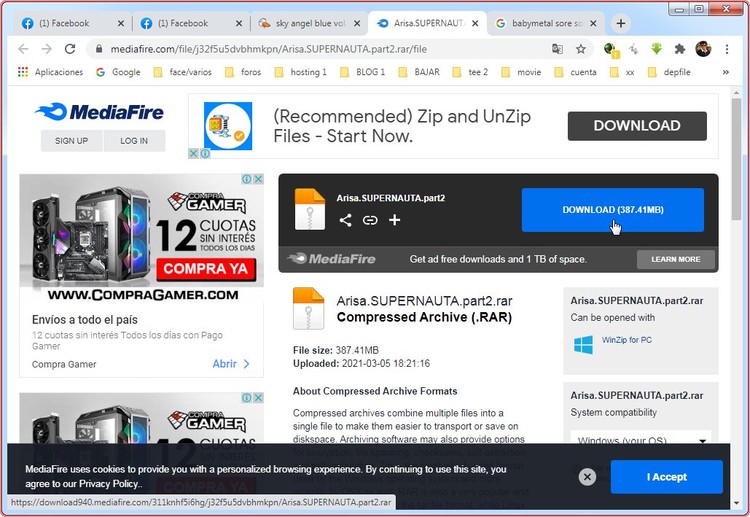Screen dimensions: 750x517
Task: Click the browser forward arrow
Action: [x=46, y=49]
